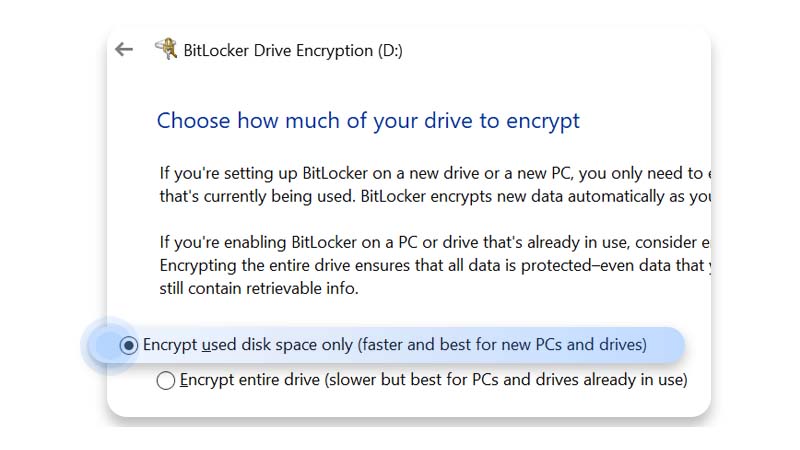800x450 pixels.
Task: Click line starting 'that's currently being used'
Action: click(435, 196)
